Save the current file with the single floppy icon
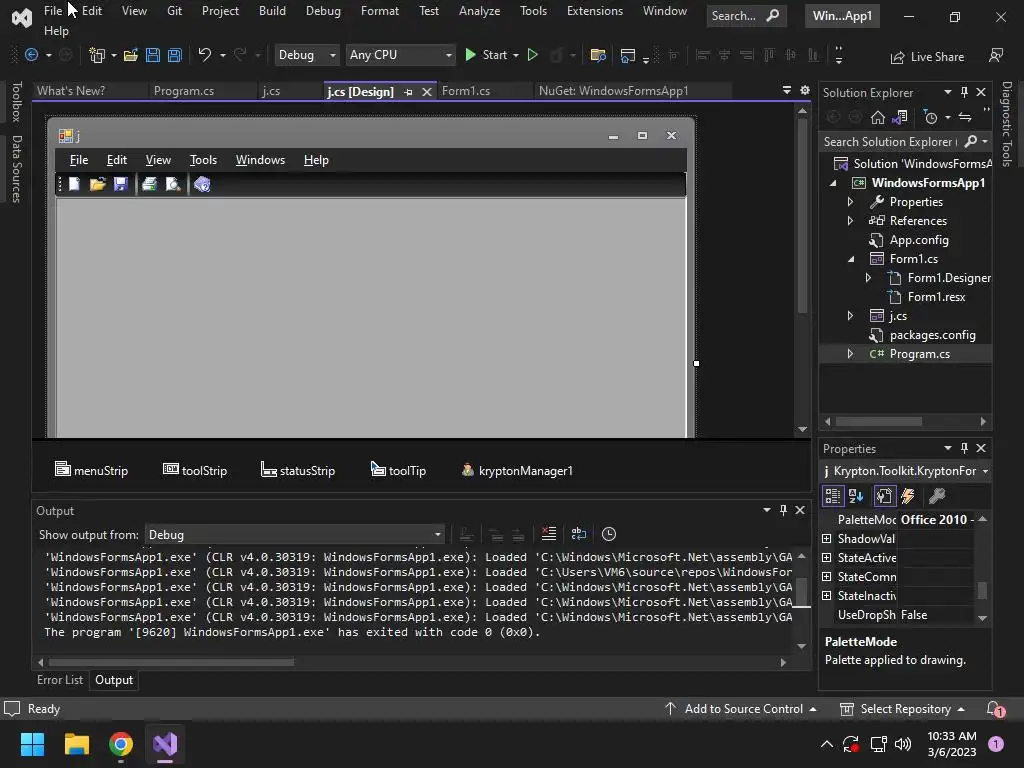 click(153, 56)
